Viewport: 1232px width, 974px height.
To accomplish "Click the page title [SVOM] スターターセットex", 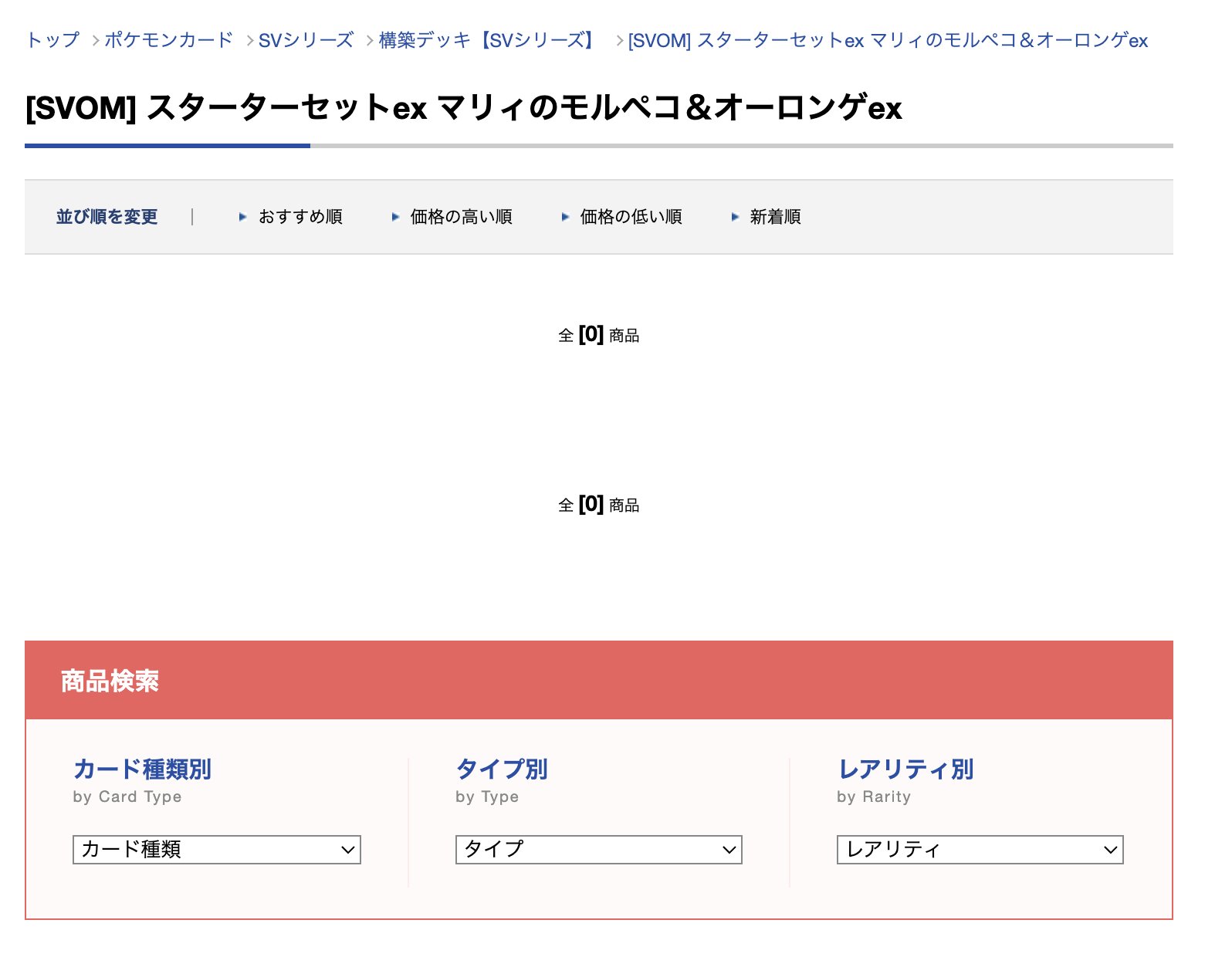I will click(x=464, y=107).
